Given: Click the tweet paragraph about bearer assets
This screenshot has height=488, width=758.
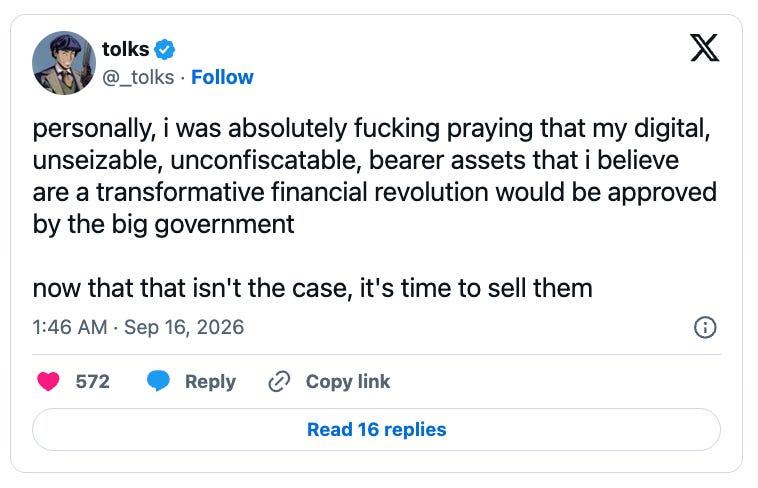Looking at the screenshot, I should point(375,176).
